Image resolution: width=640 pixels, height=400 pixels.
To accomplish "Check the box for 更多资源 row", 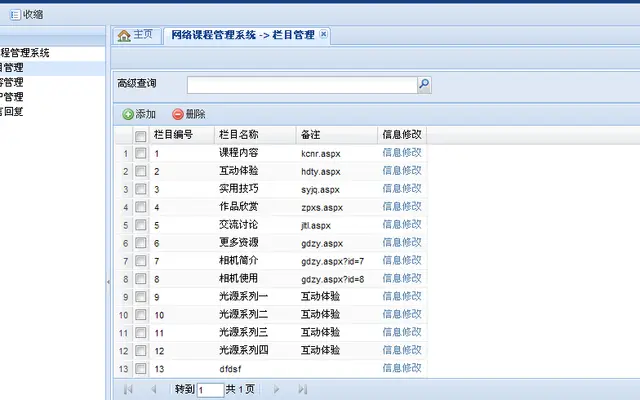I will (x=140, y=243).
